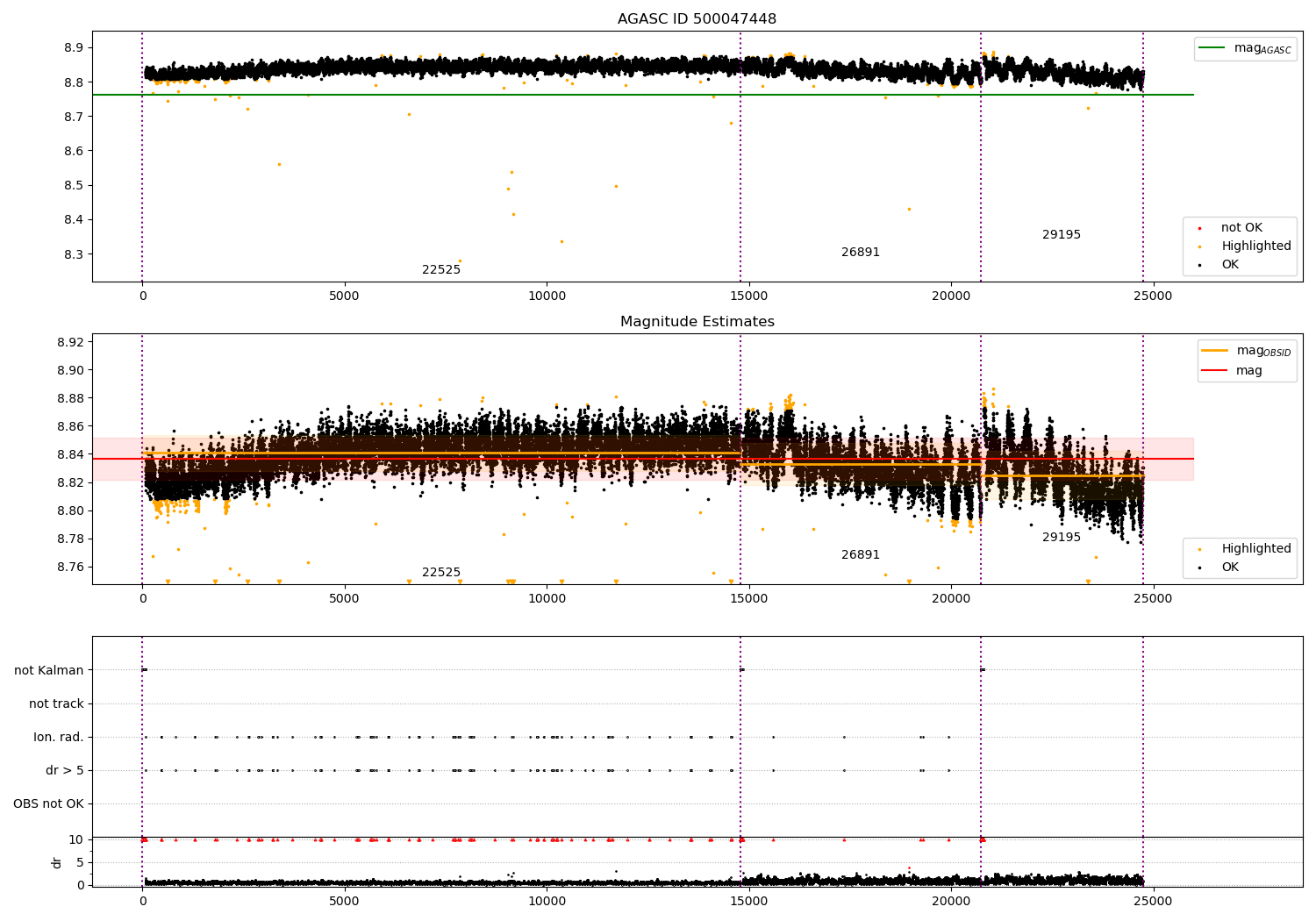Click obsid label 22525 in Magnitude Estimates plot
Image resolution: width=1316 pixels, height=921 pixels.
click(441, 573)
